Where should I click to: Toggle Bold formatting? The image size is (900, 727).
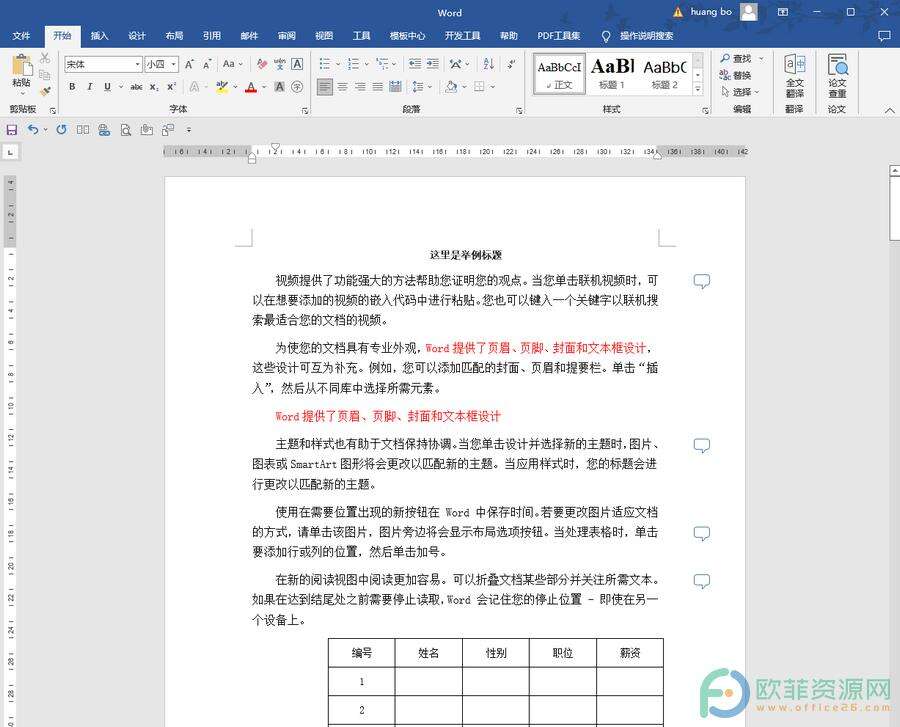point(72,87)
